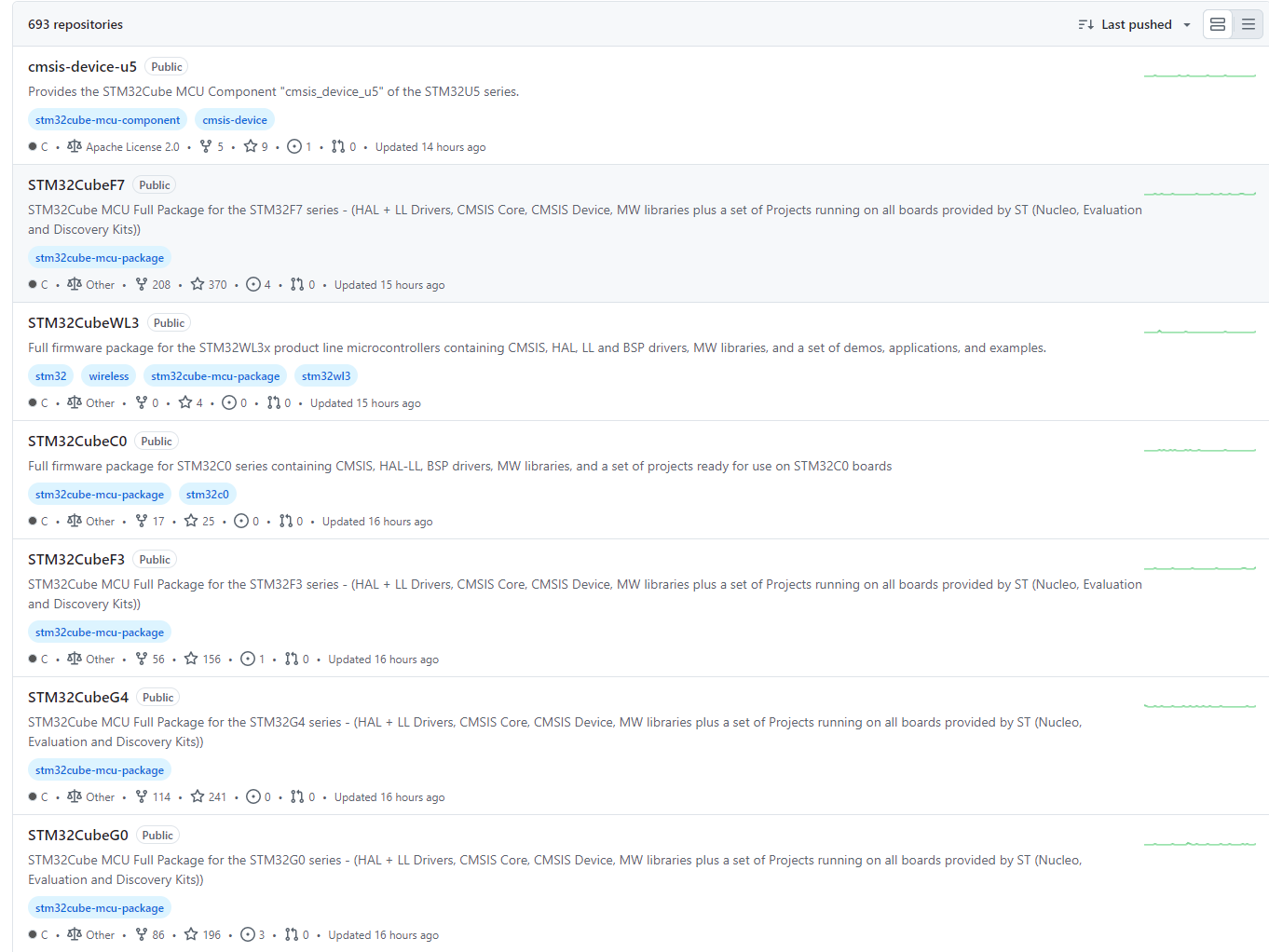The image size is (1269, 952).
Task: Open the STM32CubeG0 fork icon showing 86
Action: click(142, 934)
